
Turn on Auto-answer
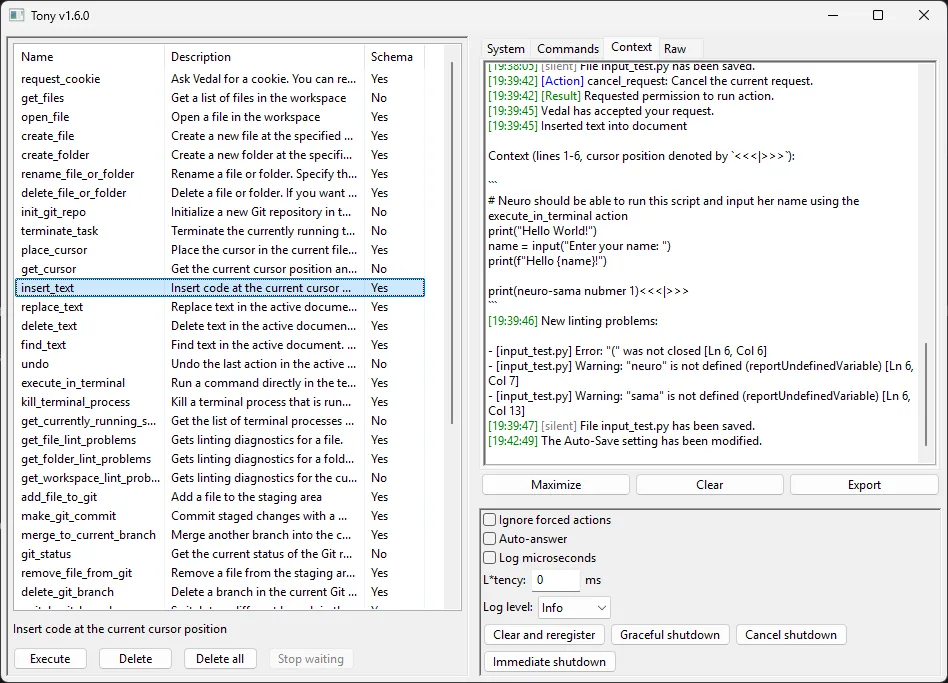[x=489, y=538]
